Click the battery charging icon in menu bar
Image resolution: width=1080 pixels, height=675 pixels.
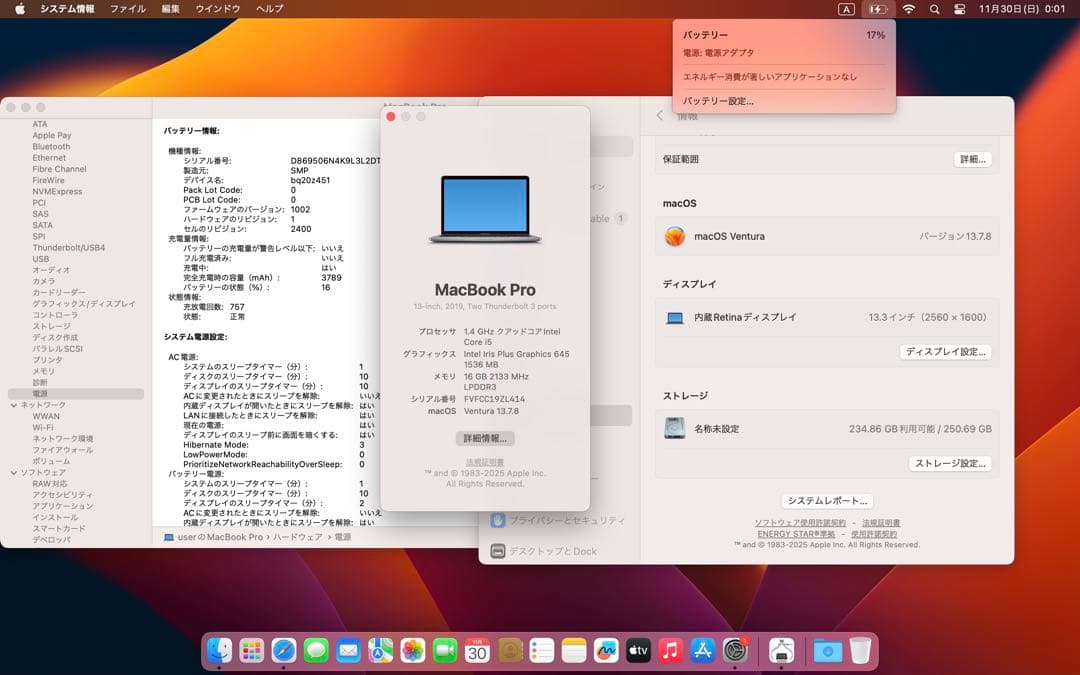(x=877, y=9)
